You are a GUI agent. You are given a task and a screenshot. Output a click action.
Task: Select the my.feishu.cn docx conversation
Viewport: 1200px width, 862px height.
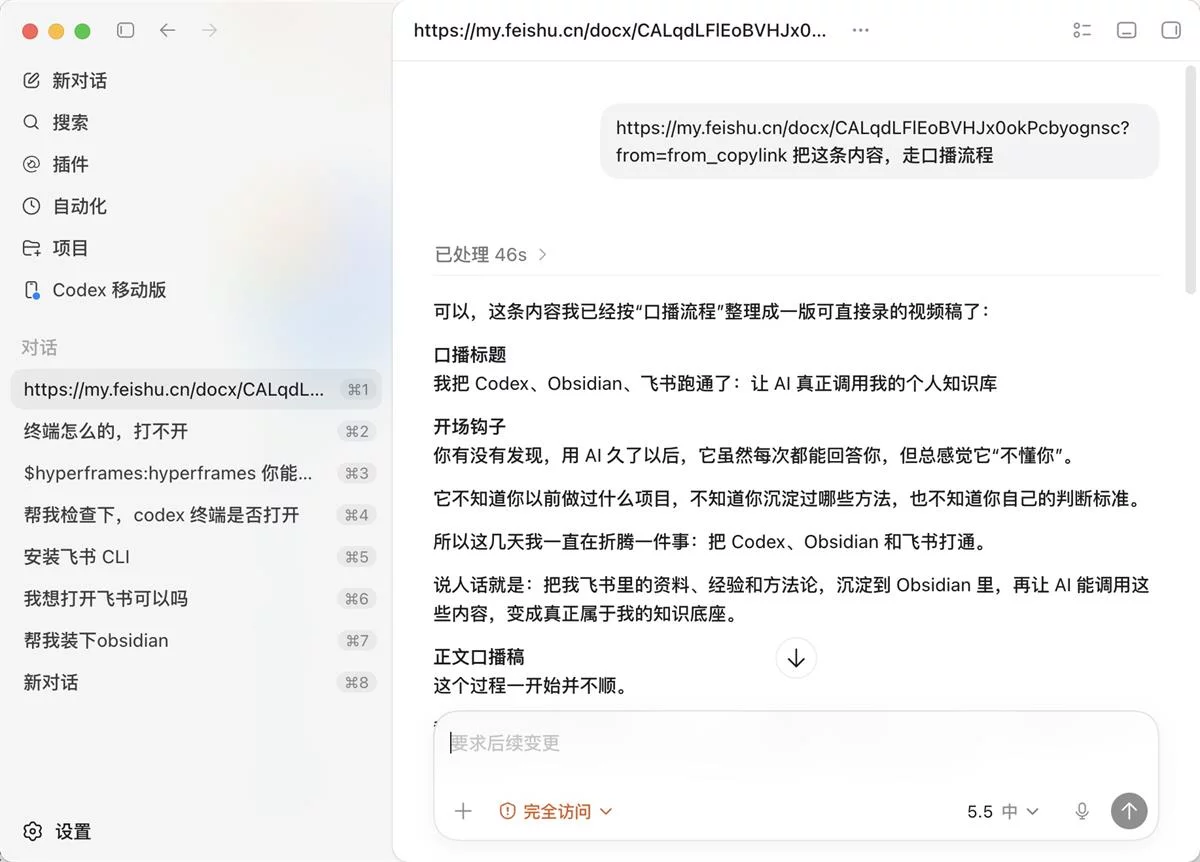point(196,389)
